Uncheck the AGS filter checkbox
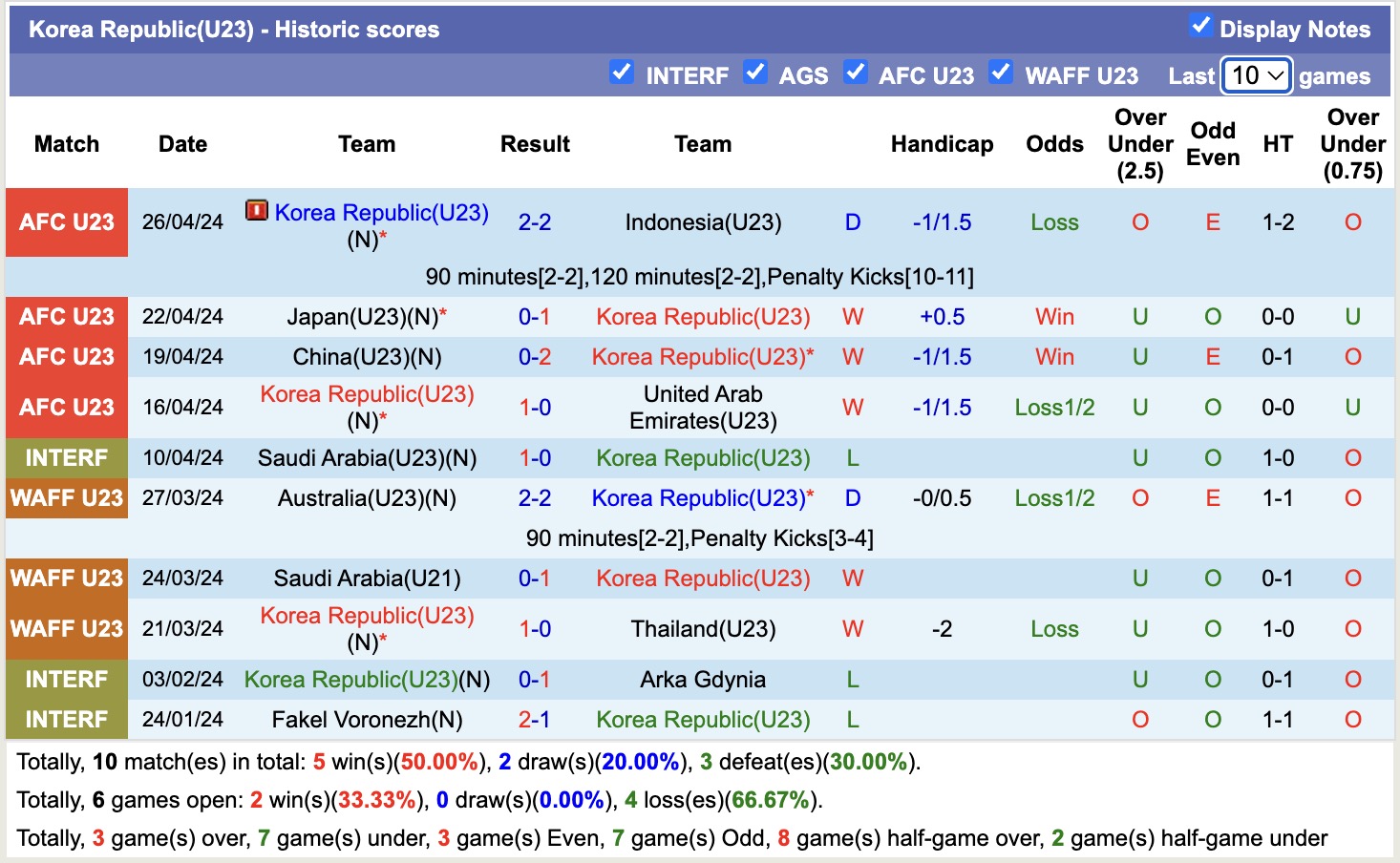 [x=755, y=73]
